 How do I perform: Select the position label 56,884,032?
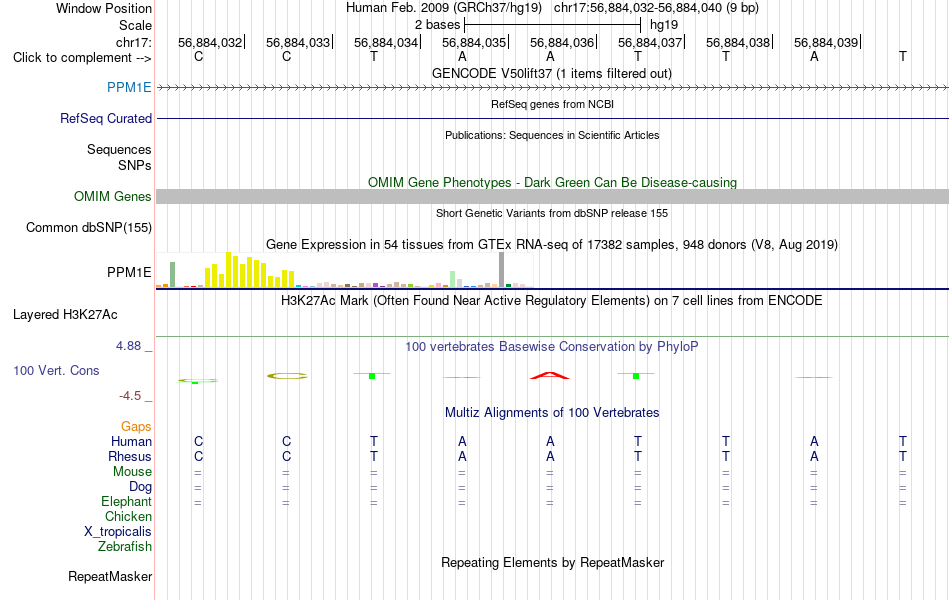click(210, 42)
